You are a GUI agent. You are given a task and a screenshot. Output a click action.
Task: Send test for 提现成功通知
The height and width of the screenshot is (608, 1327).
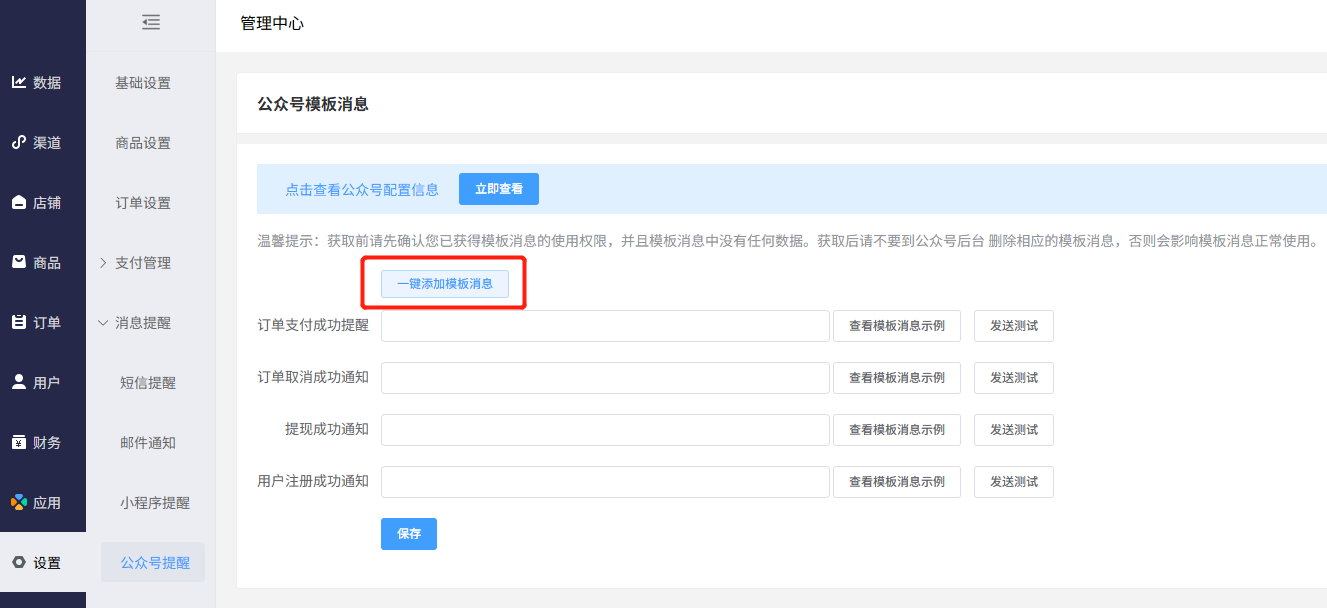[1014, 430]
